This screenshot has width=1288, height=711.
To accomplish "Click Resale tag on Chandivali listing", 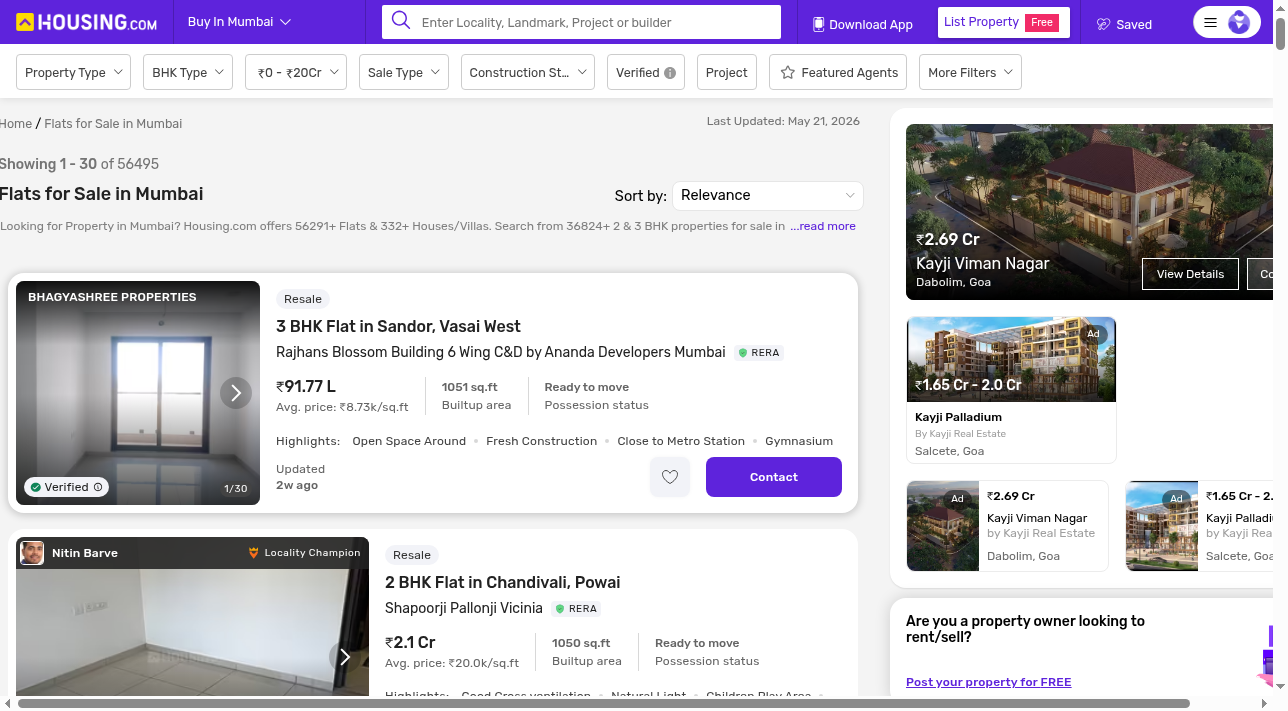I will [412, 555].
